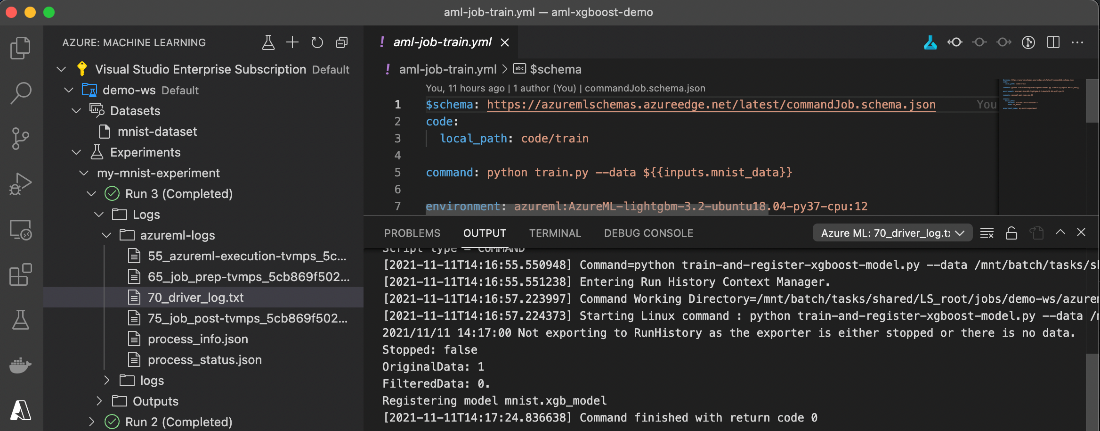
Task: Open the Docker view
Action: point(20,365)
